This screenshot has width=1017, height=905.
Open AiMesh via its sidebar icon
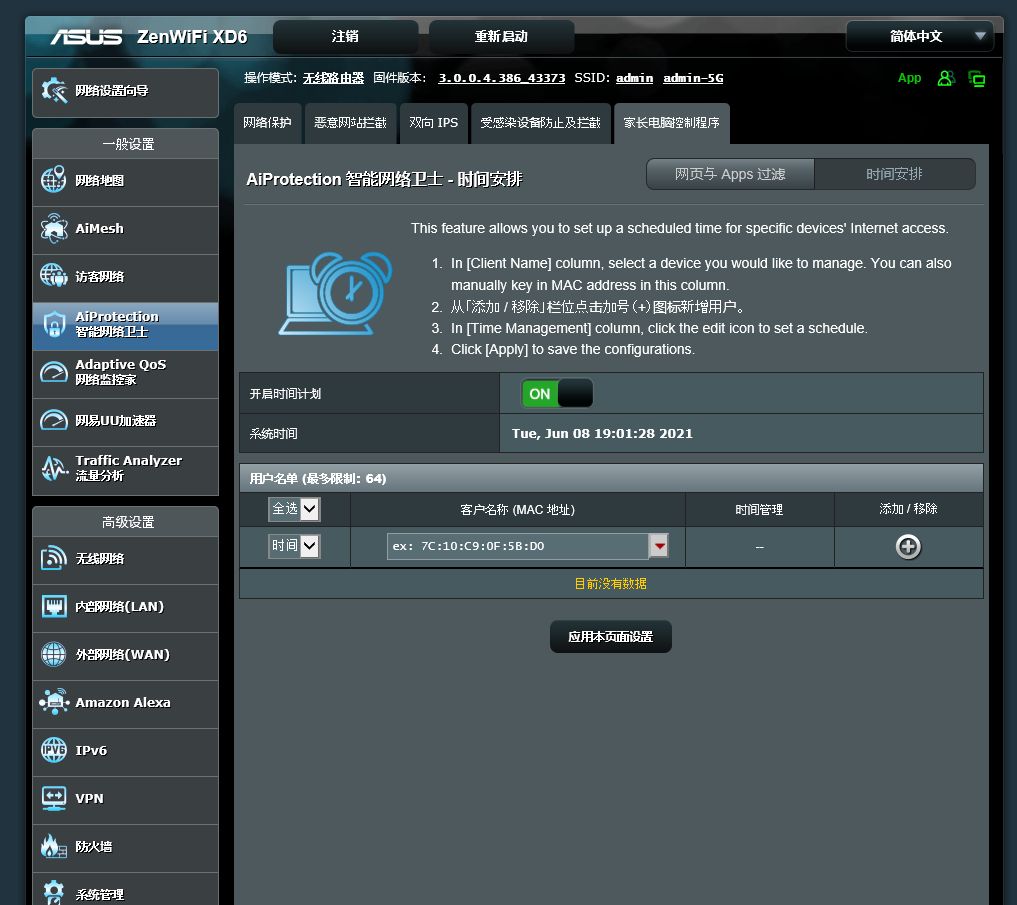[x=54, y=228]
